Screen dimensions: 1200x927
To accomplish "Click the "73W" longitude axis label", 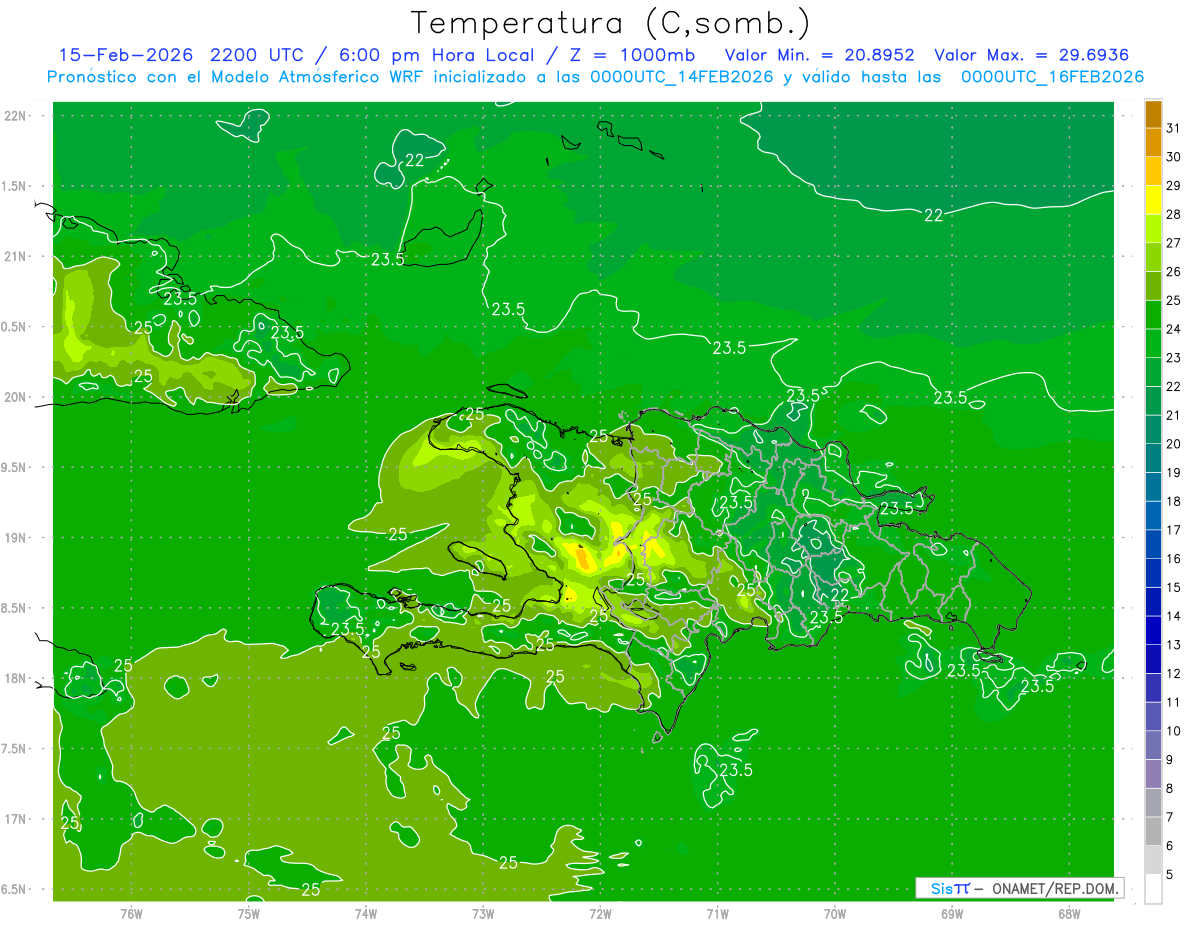I will click(x=483, y=914).
